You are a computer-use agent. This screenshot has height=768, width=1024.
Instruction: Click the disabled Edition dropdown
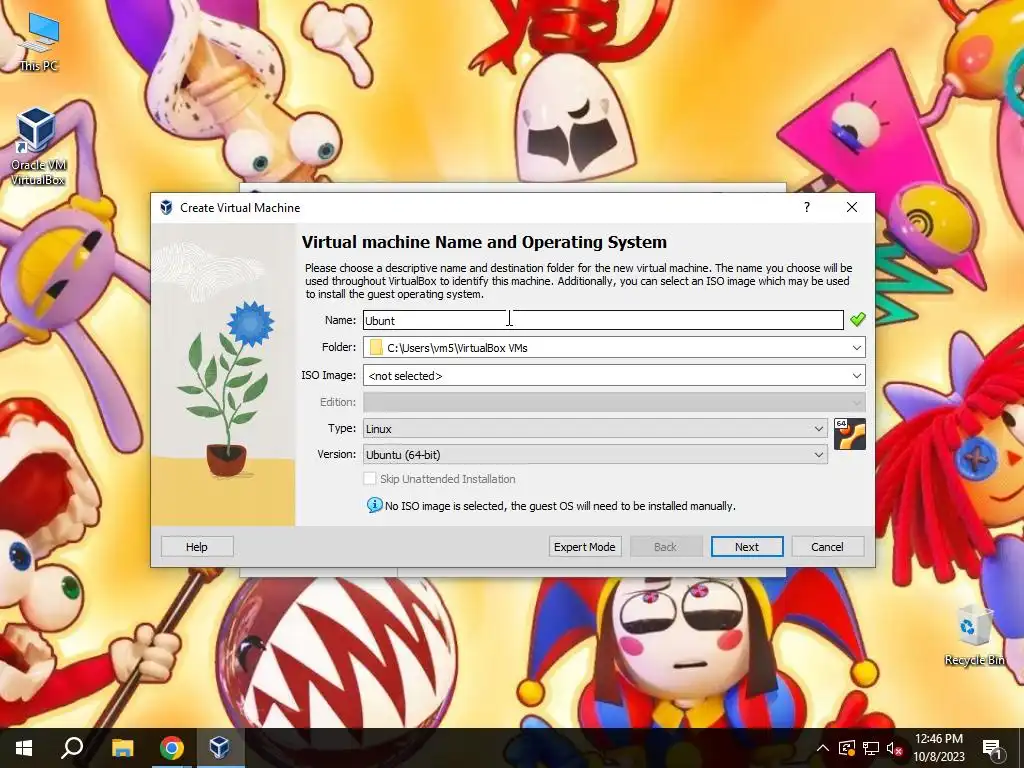[614, 402]
